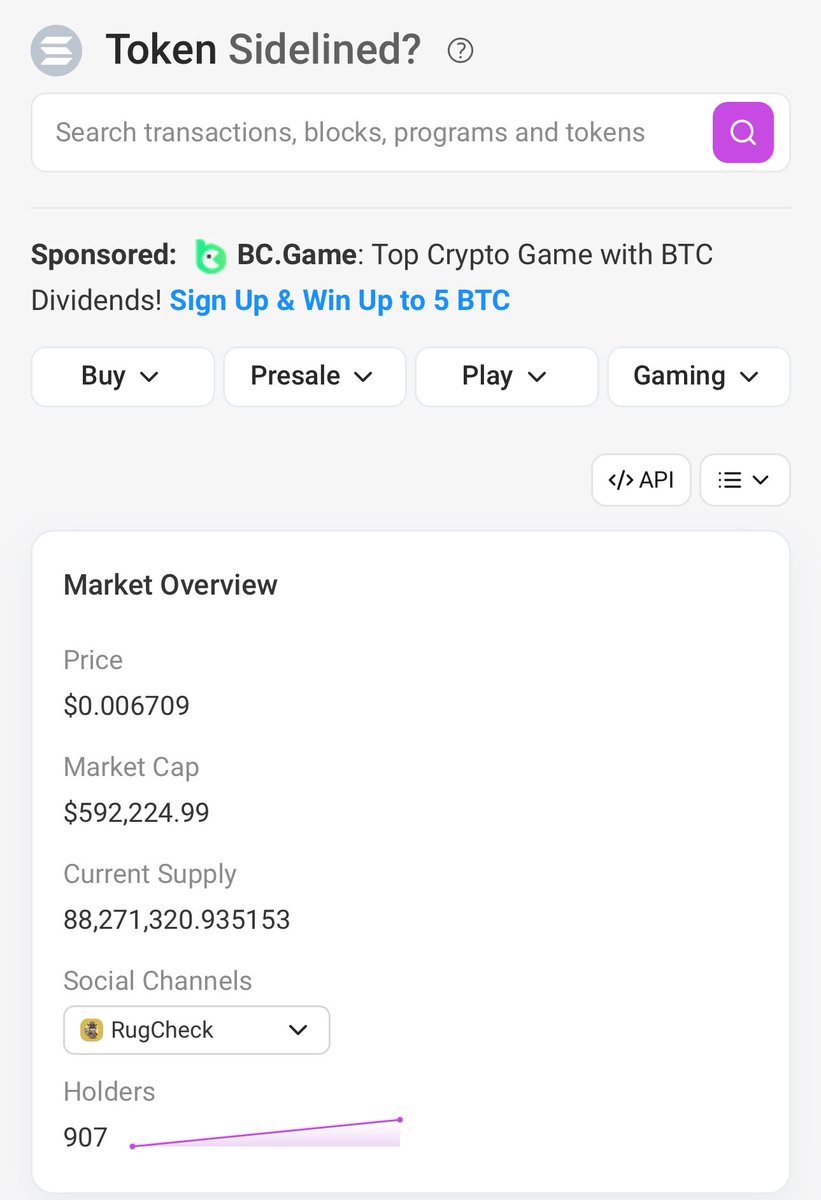Select the Current Supply value
The height and width of the screenshot is (1200, 821).
177,919
